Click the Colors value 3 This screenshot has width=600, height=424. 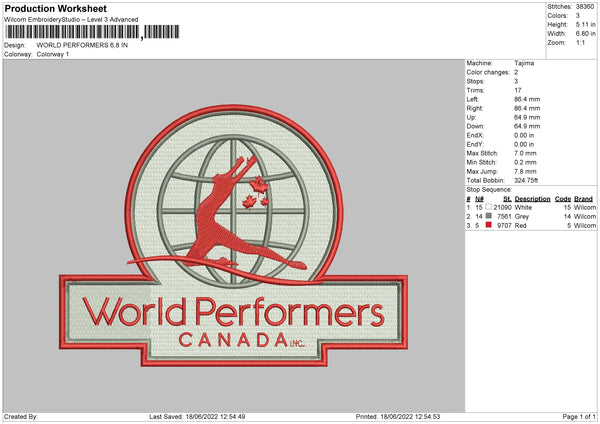(x=578, y=16)
